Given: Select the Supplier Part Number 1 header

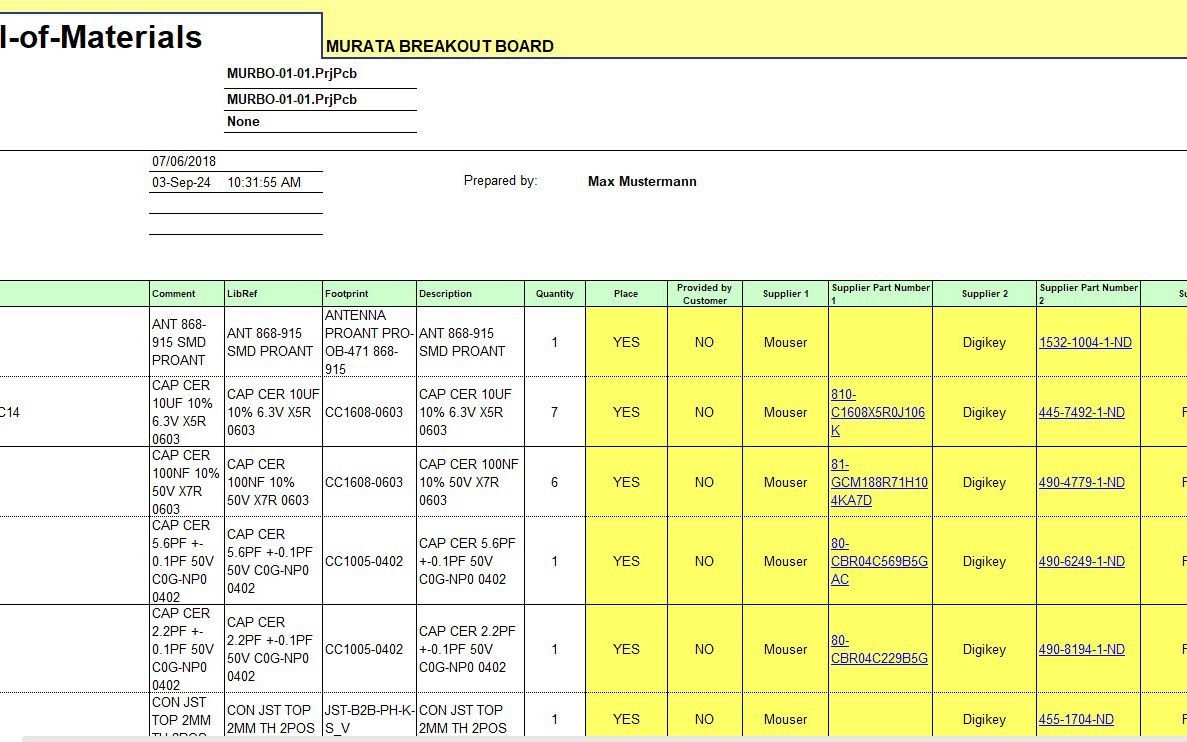Looking at the screenshot, I should click(880, 294).
